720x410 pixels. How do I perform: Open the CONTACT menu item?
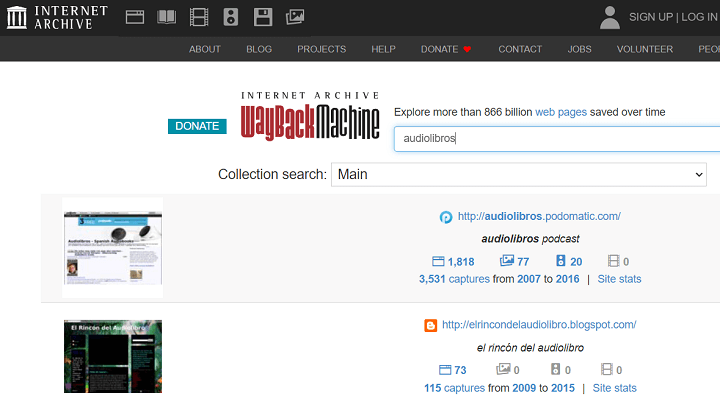[x=520, y=49]
